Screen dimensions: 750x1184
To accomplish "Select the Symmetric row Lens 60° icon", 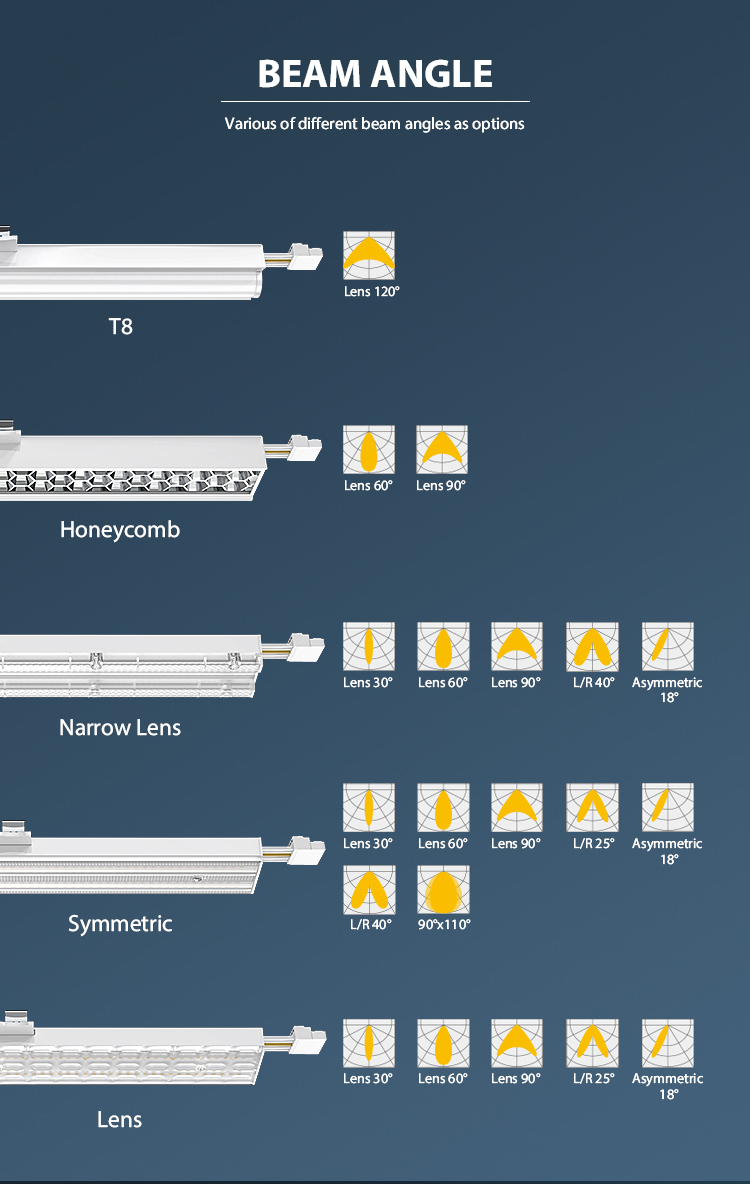I will coord(442,808).
